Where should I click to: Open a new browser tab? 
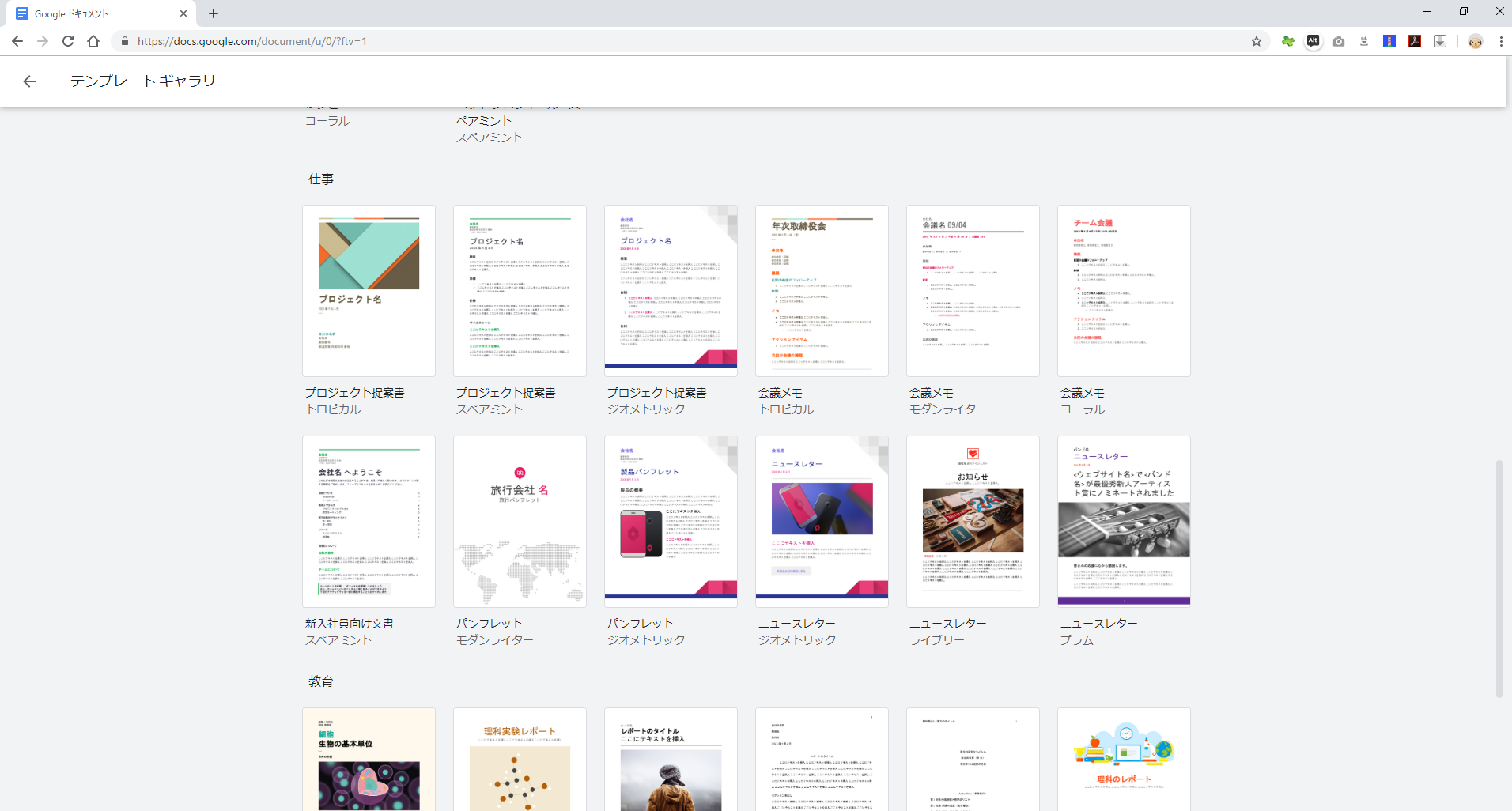pyautogui.click(x=214, y=13)
